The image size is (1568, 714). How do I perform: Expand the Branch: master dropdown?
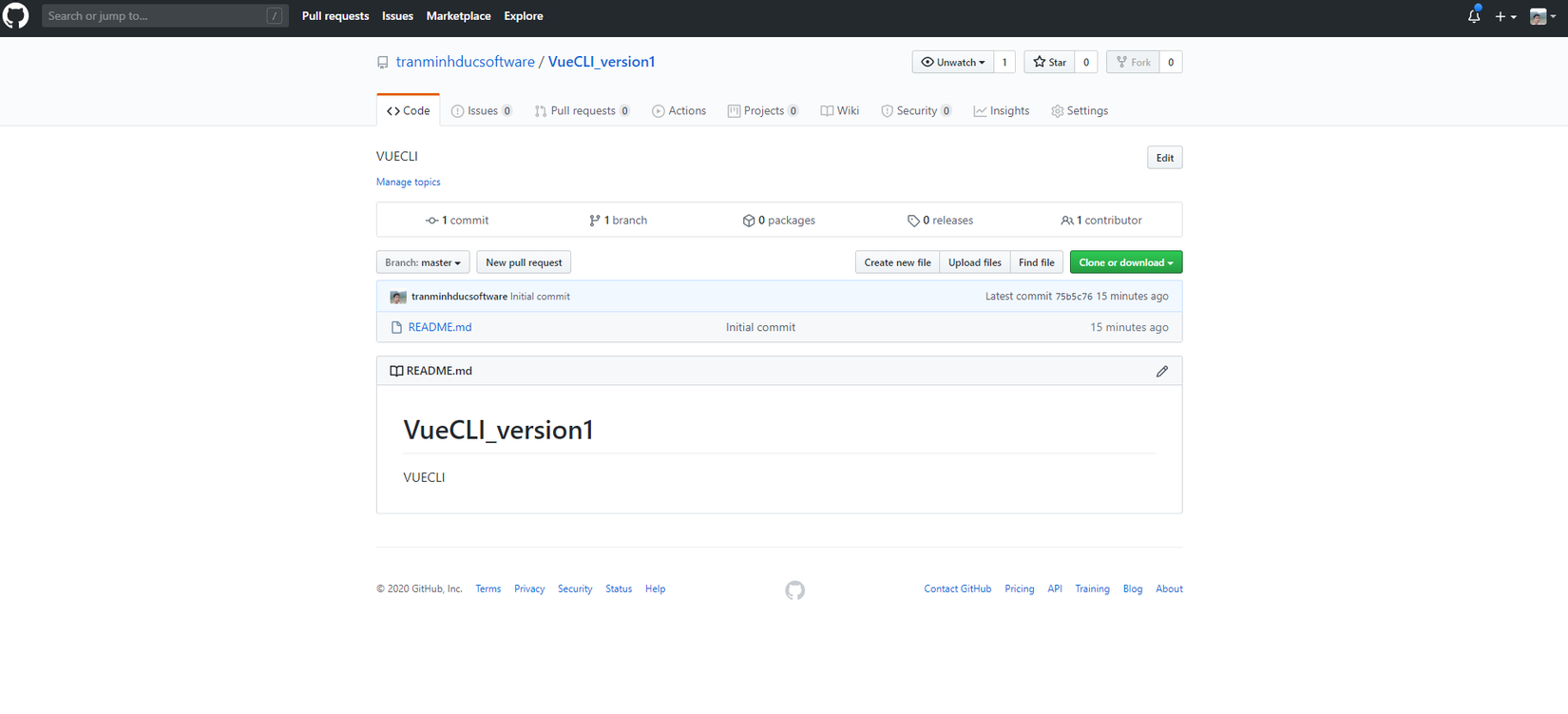423,262
